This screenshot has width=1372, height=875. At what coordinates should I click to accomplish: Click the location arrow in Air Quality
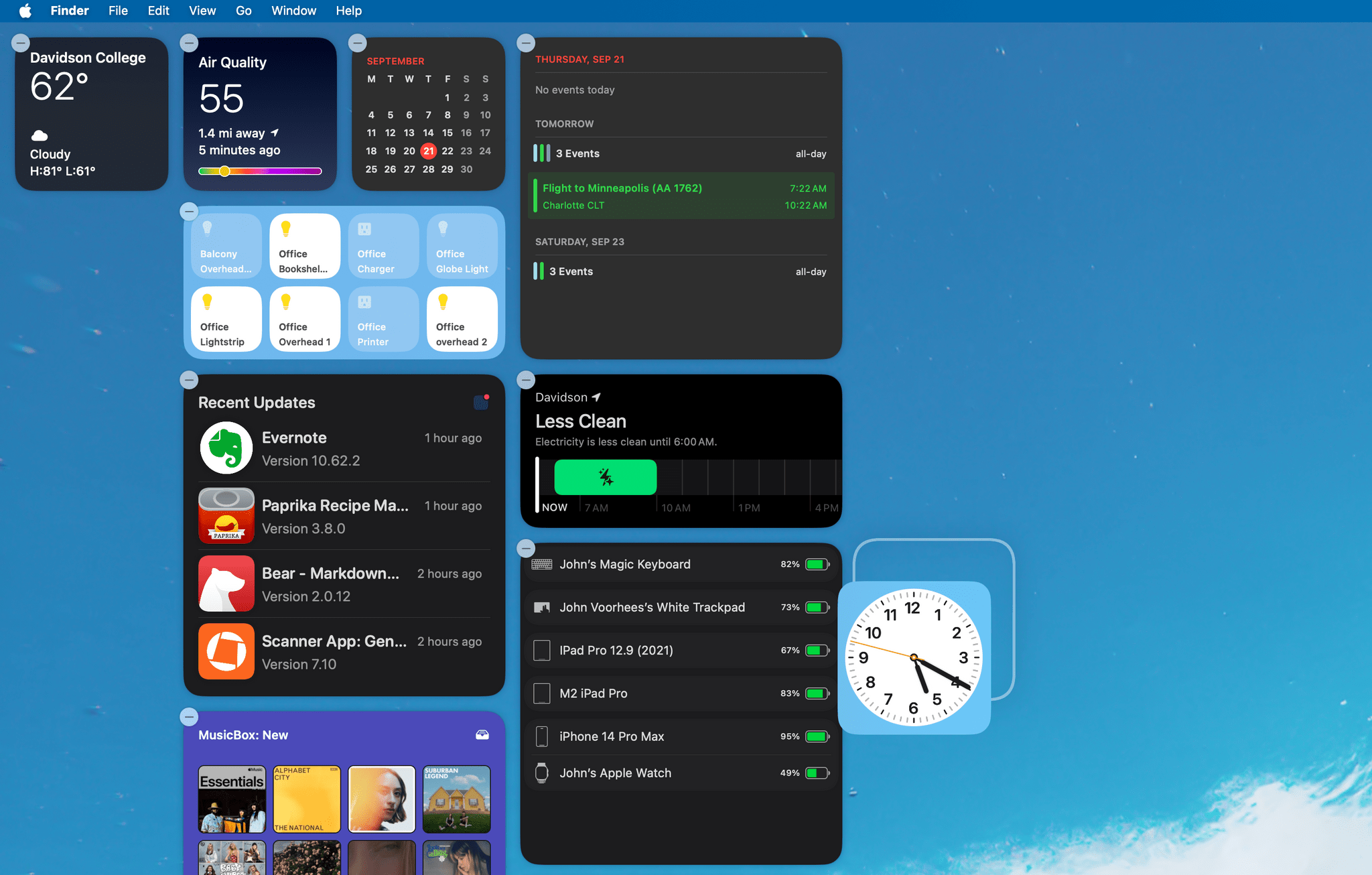tap(275, 133)
